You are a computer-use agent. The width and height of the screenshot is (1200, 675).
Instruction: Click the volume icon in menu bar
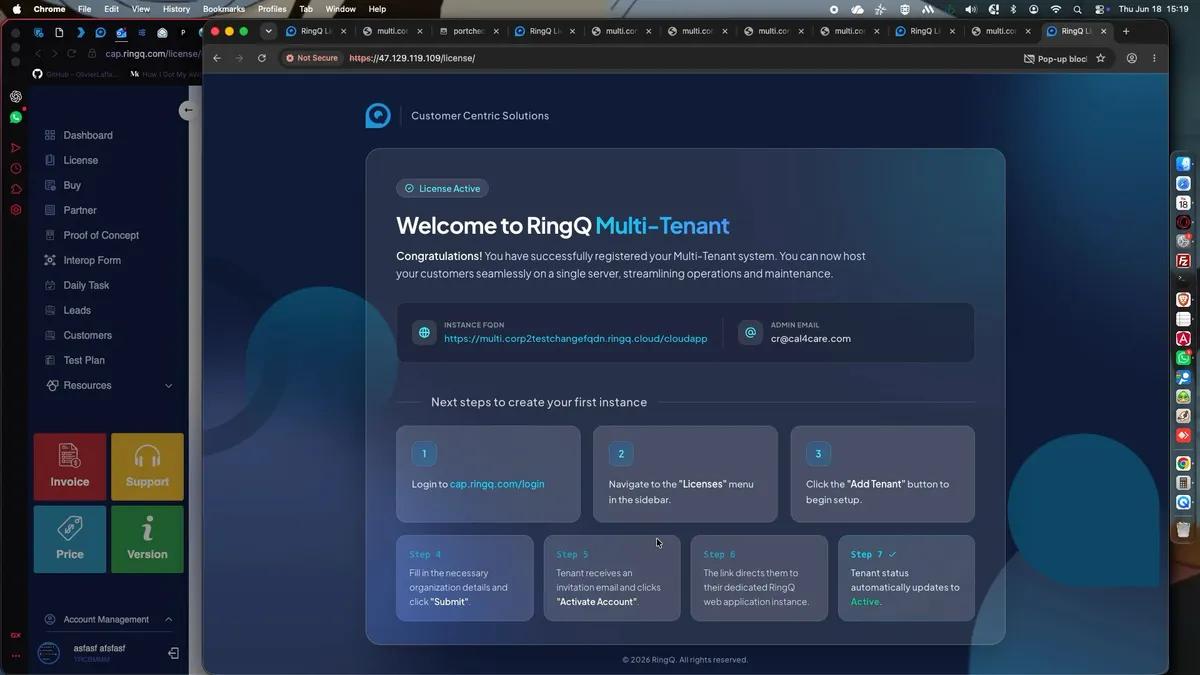pos(970,9)
